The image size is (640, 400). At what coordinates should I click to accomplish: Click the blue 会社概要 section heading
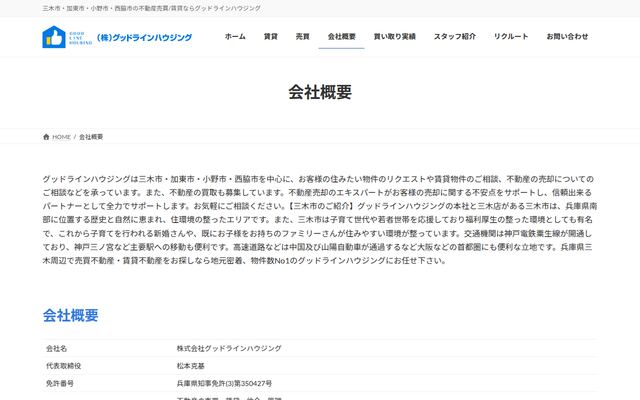(71, 315)
